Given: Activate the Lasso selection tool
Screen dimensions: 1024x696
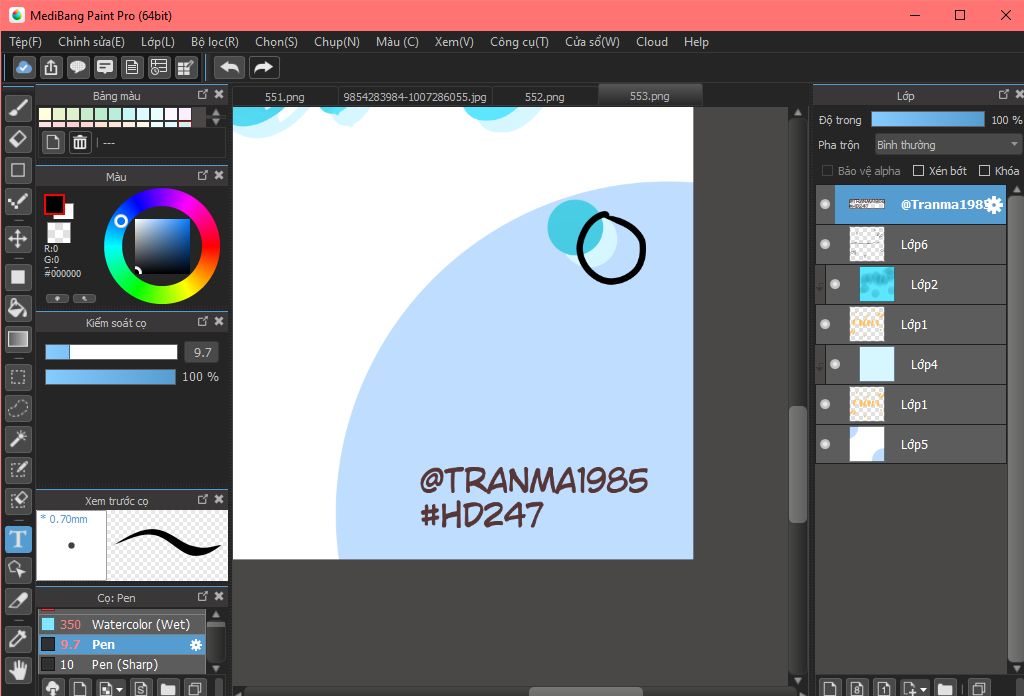Looking at the screenshot, I should 18,409.
